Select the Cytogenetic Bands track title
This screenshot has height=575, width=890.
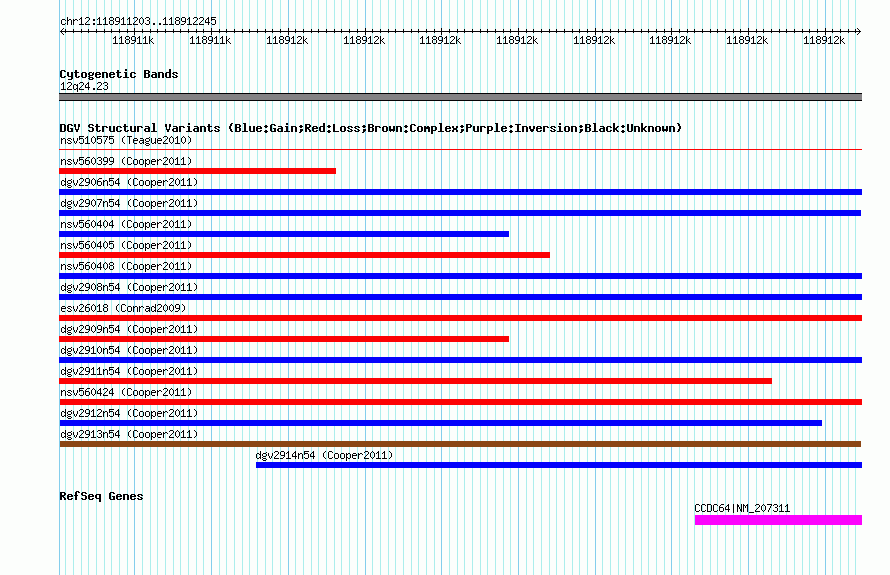[x=119, y=74]
